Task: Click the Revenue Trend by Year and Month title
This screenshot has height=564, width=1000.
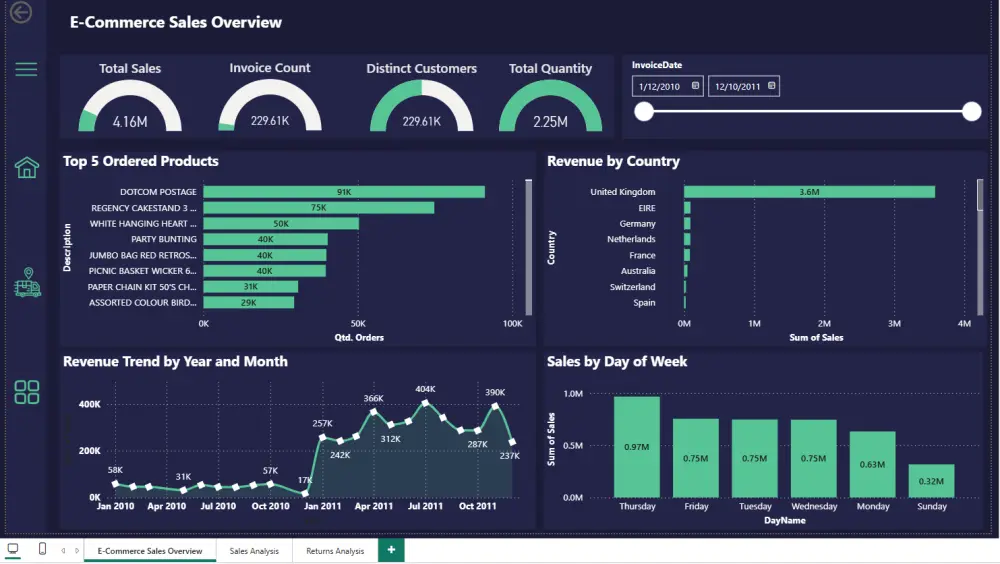Action: (x=175, y=362)
